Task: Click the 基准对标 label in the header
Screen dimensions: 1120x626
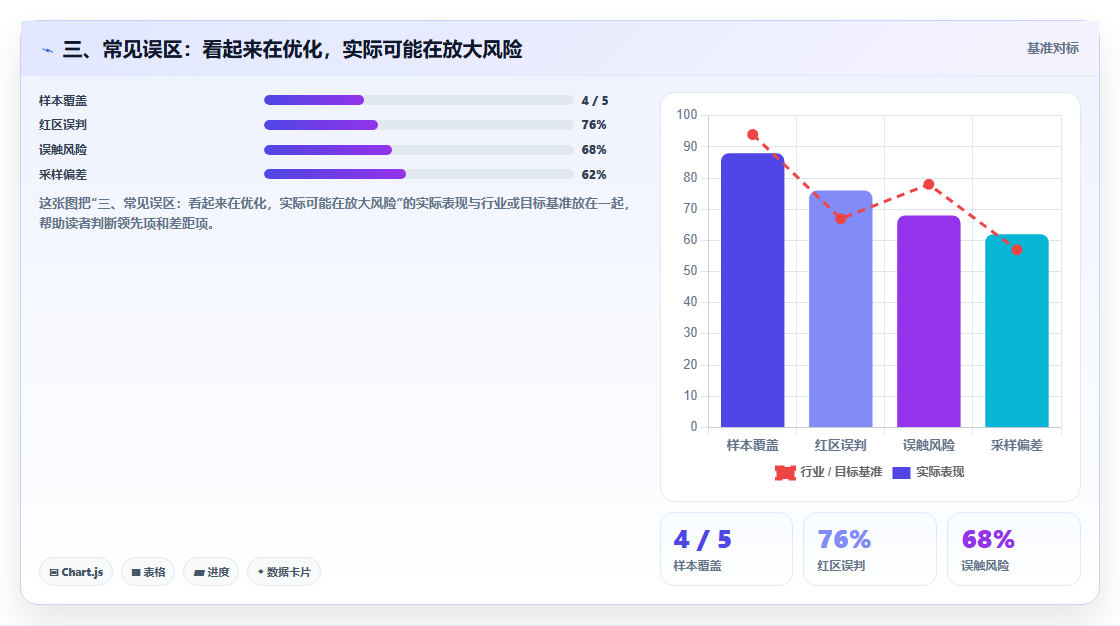Action: point(1052,49)
